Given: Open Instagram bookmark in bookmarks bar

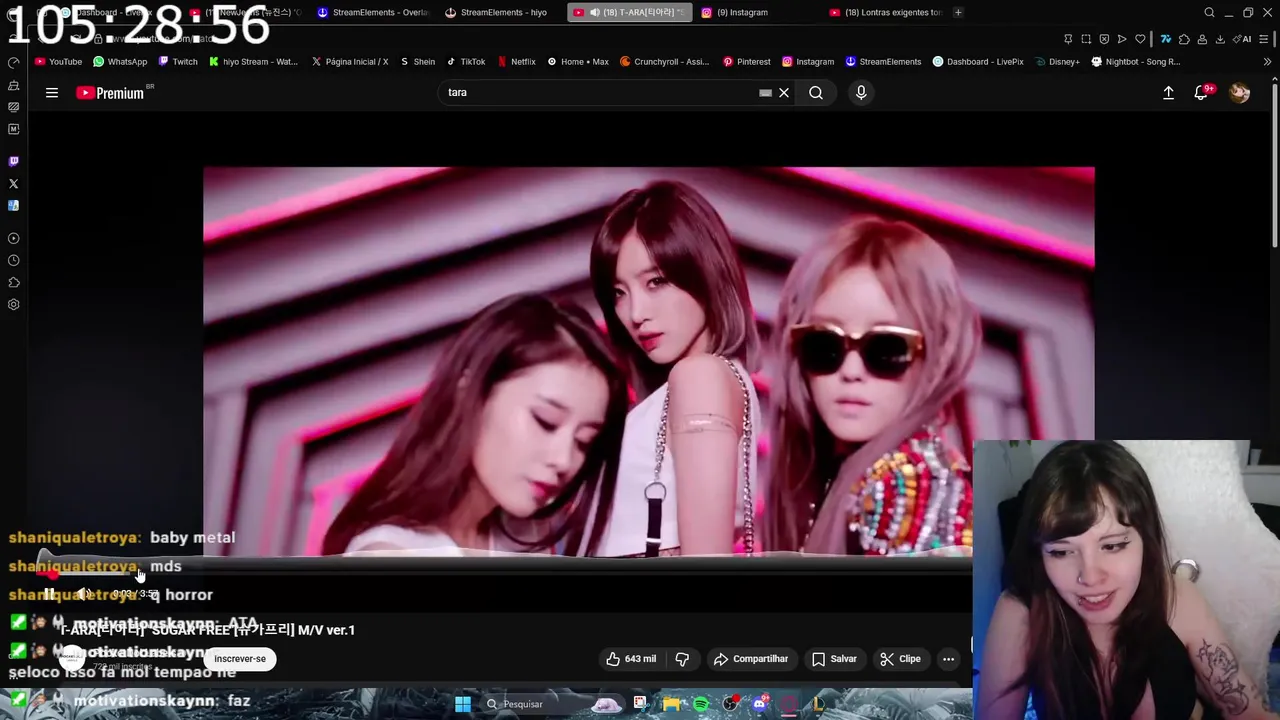Looking at the screenshot, I should tap(808, 61).
